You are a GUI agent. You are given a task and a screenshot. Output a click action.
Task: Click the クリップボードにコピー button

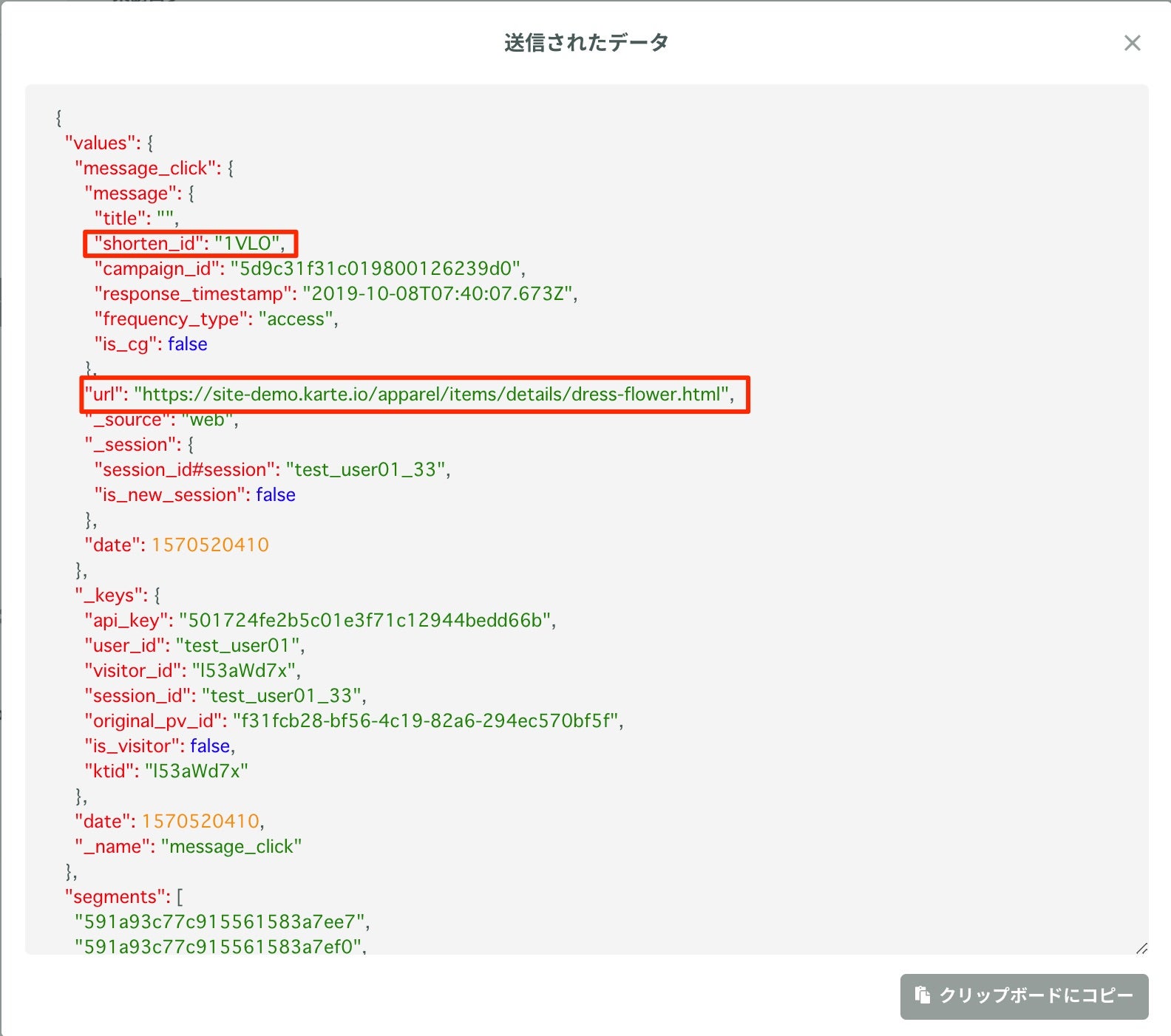coord(1024,996)
